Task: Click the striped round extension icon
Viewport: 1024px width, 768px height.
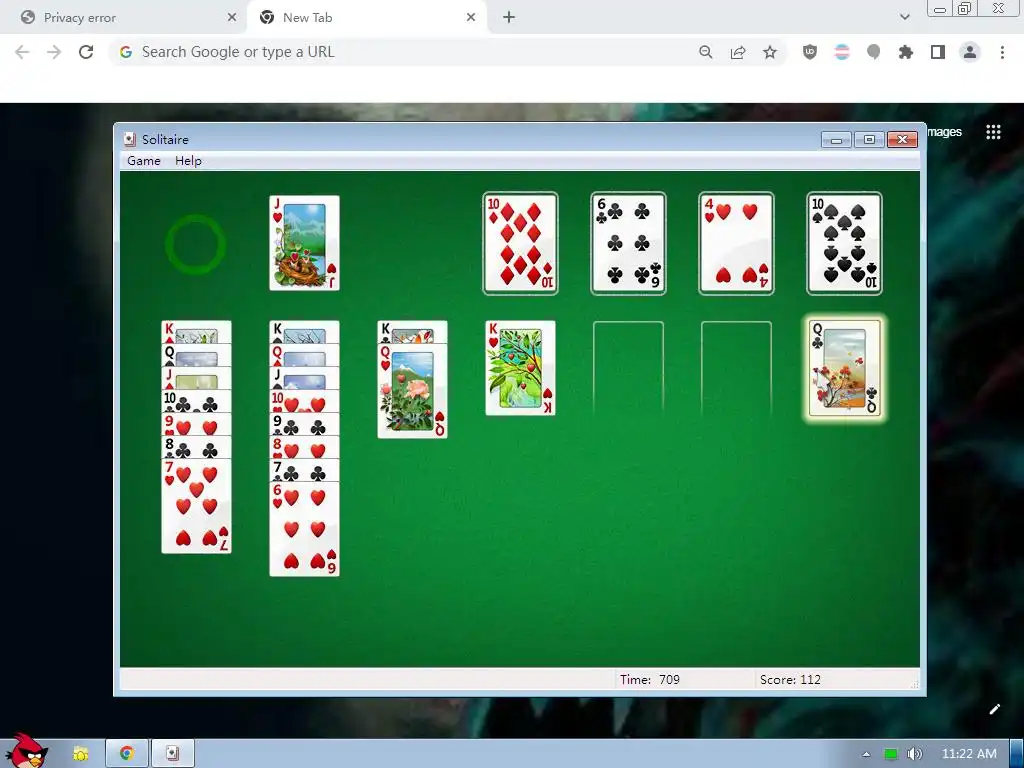Action: 842,52
